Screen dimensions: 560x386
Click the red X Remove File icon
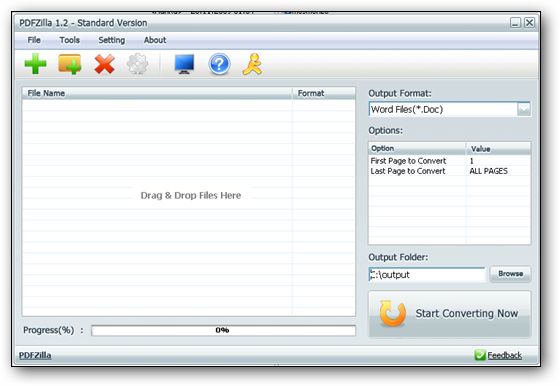104,64
